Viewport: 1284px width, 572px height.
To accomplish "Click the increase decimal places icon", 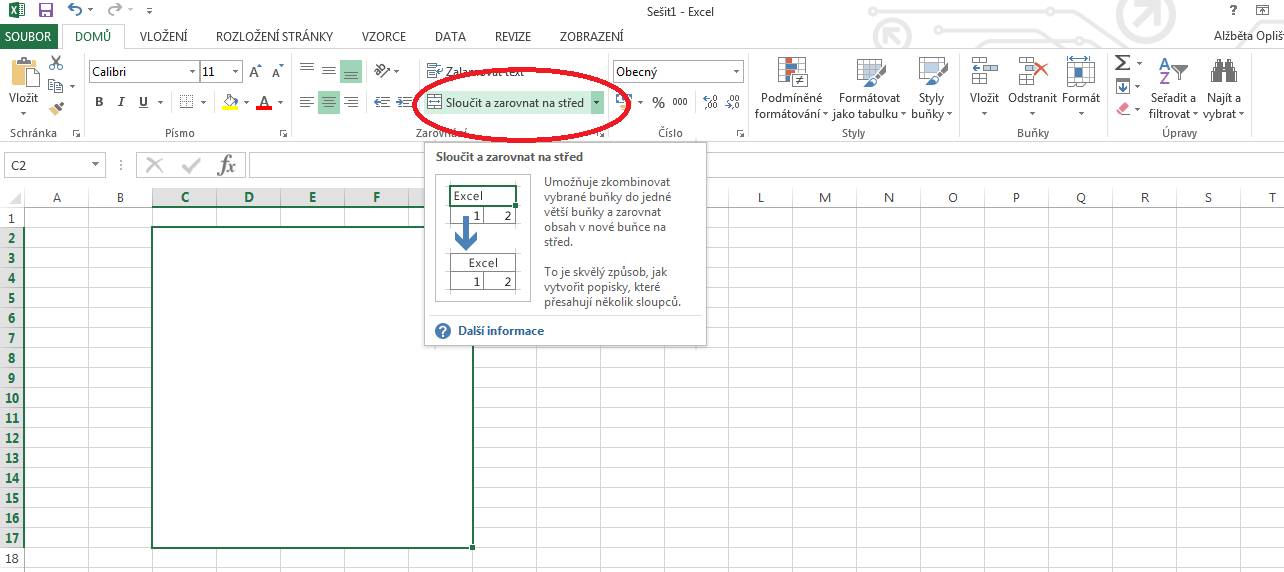I will pos(711,102).
